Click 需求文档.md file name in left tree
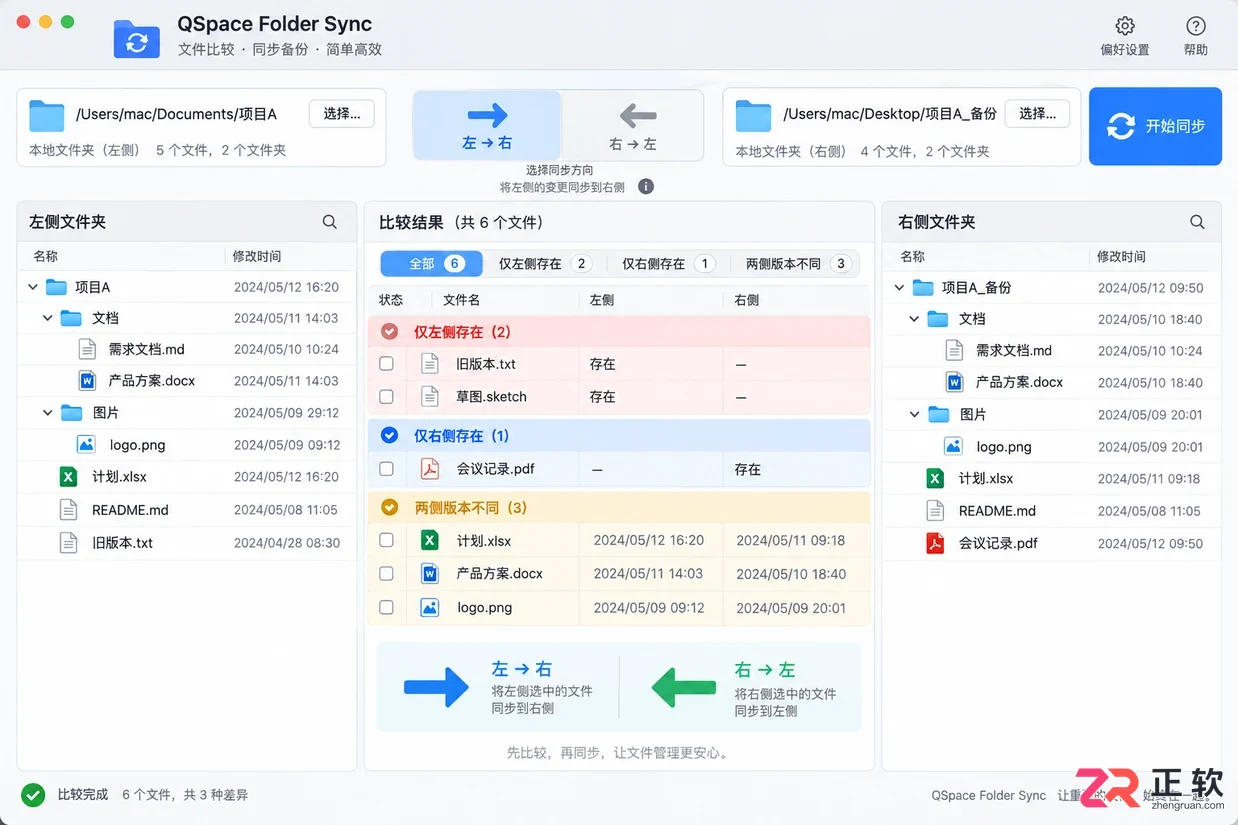 point(146,349)
